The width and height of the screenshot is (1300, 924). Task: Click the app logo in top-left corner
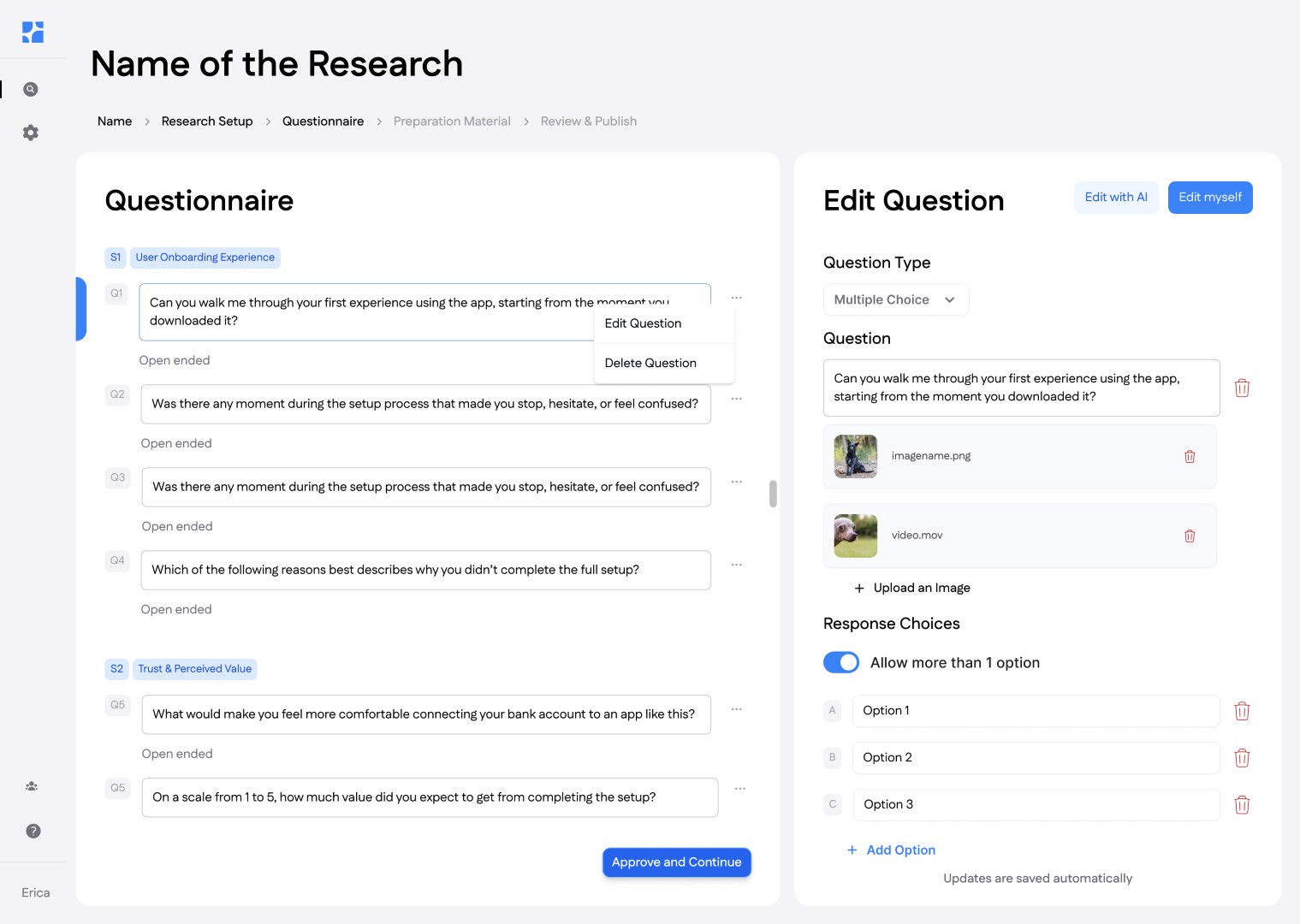tap(33, 33)
